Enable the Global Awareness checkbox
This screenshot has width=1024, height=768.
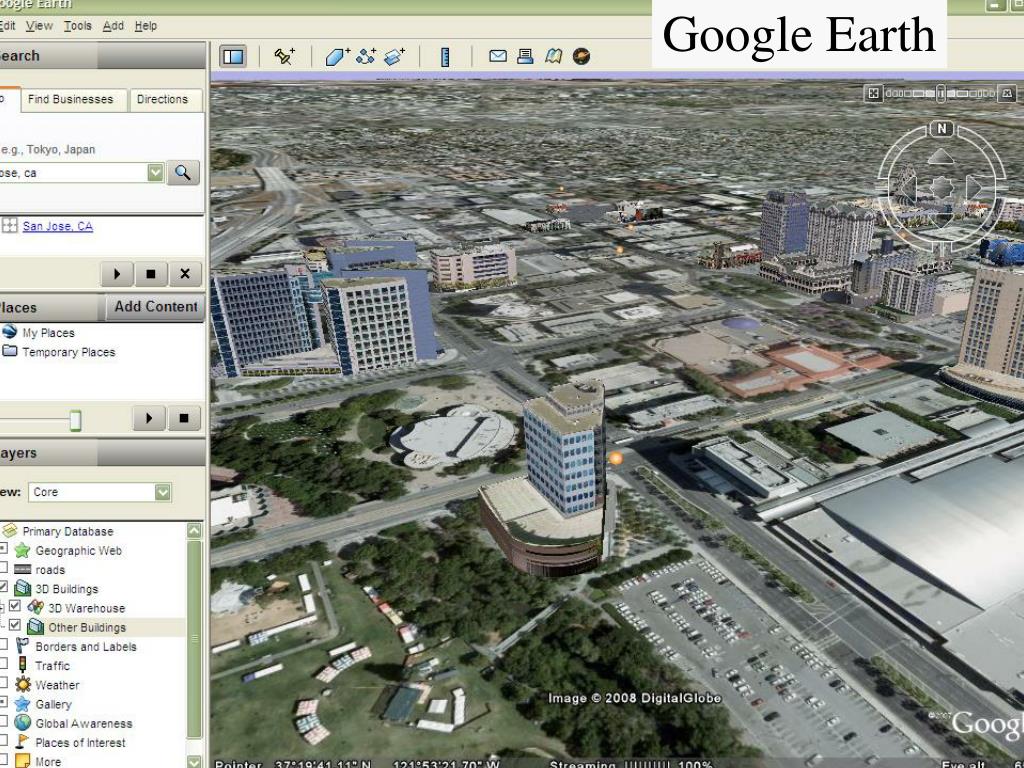3,722
